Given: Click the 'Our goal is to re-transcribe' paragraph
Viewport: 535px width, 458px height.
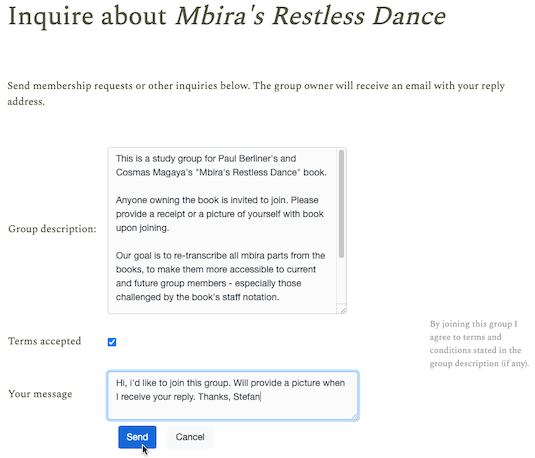Looking at the screenshot, I should tap(220, 276).
